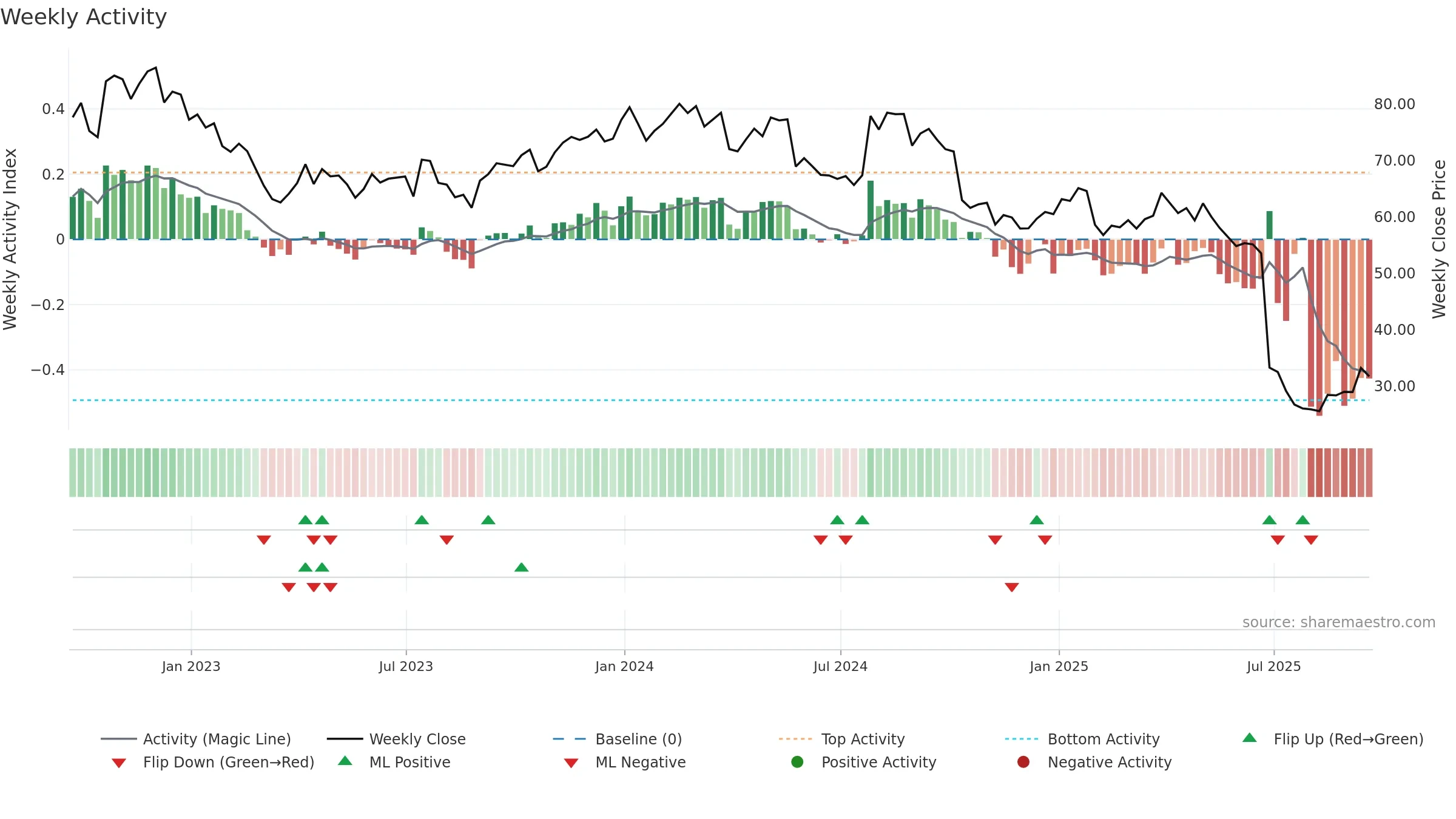Image resolution: width=1456 pixels, height=819 pixels.
Task: Click the Jul 2024 axis label
Action: pyautogui.click(x=840, y=666)
